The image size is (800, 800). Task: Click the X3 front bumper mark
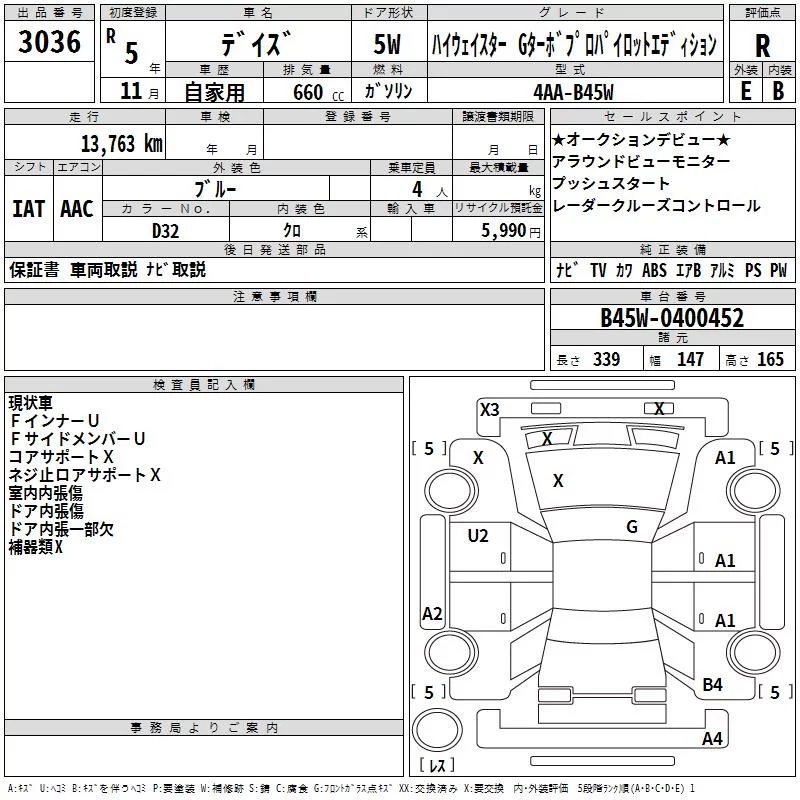click(x=489, y=410)
